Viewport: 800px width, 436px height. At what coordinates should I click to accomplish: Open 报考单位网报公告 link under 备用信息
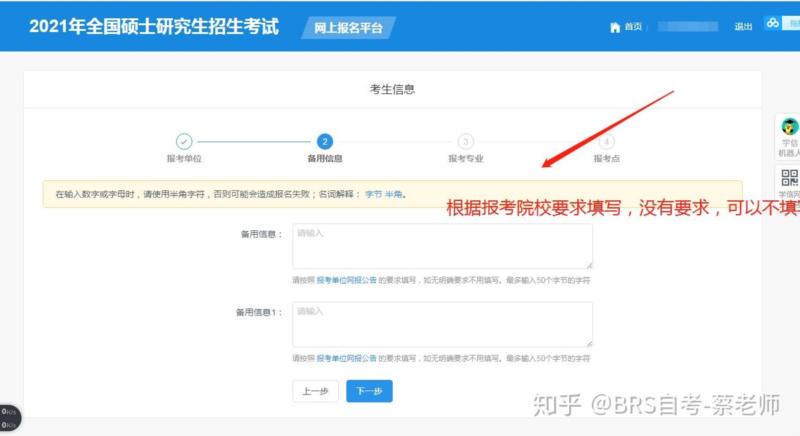click(x=346, y=280)
